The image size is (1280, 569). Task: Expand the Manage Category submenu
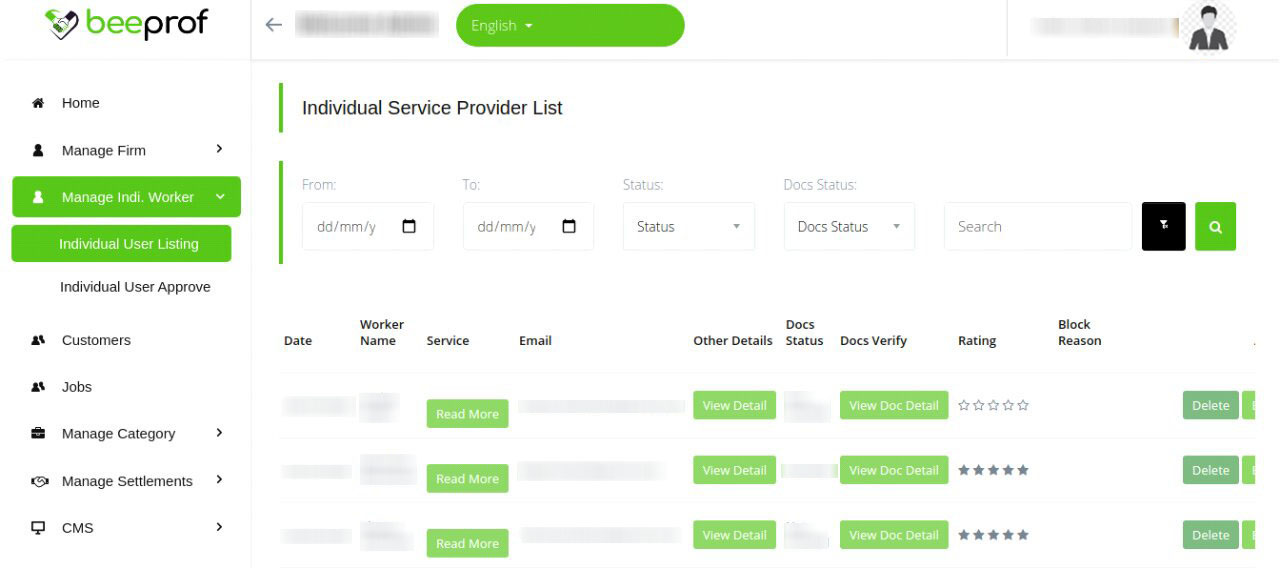point(126,433)
